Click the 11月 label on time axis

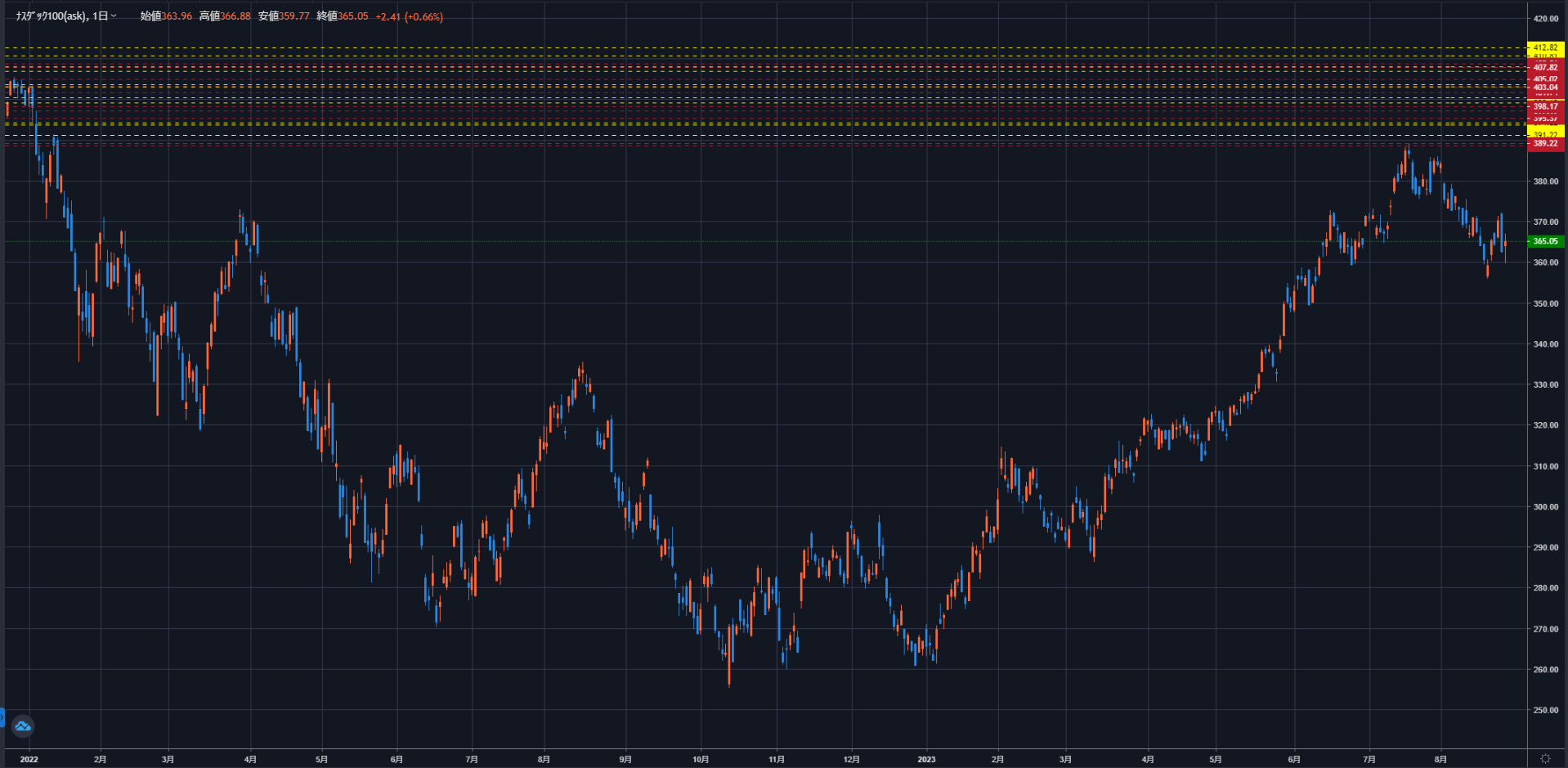(777, 760)
